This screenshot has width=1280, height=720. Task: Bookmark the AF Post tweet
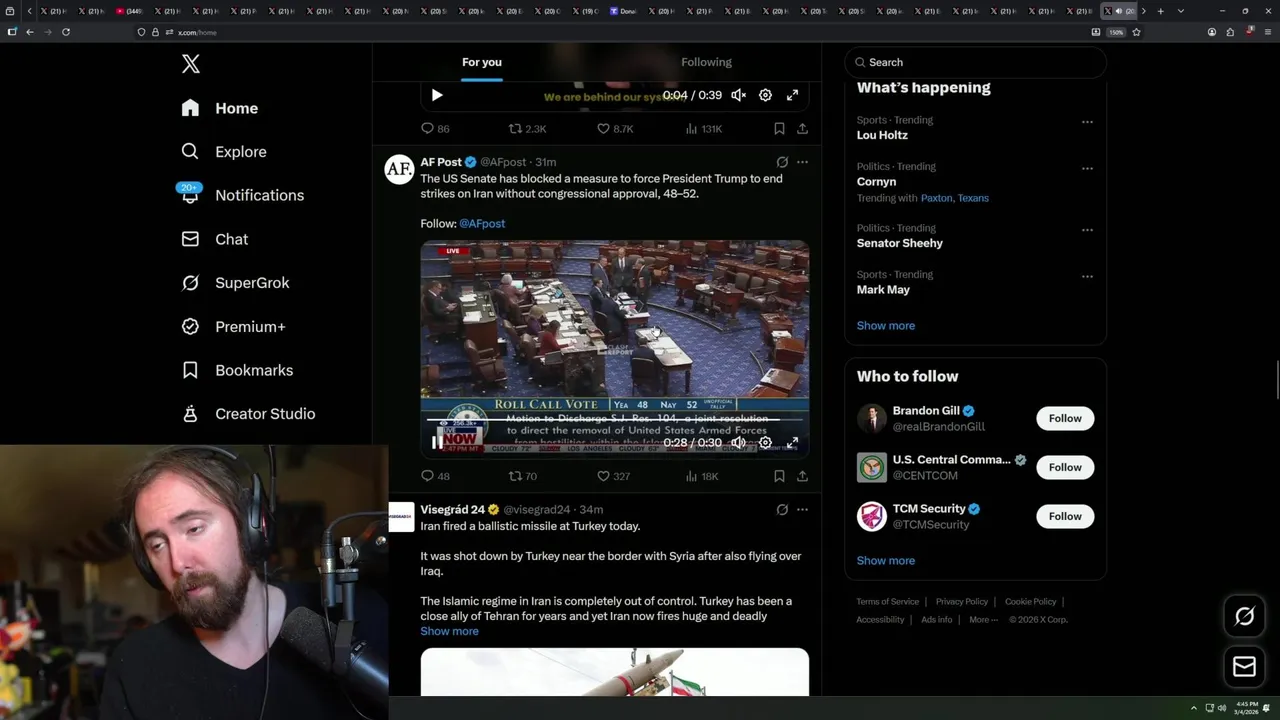coord(779,477)
